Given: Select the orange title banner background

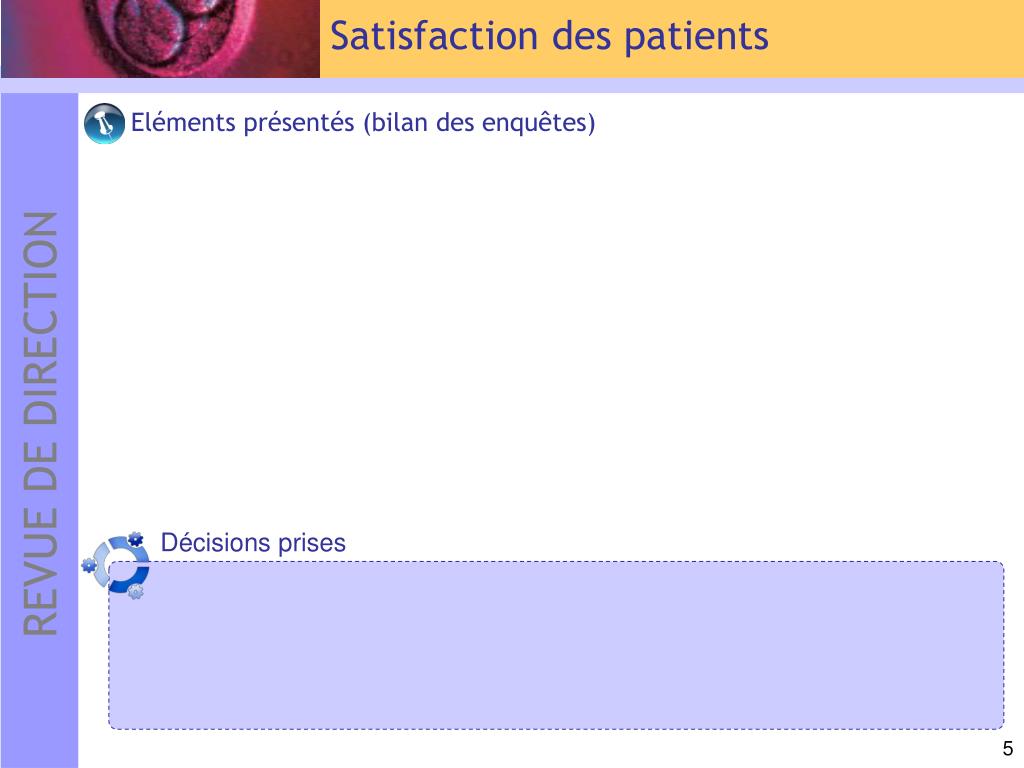Looking at the screenshot, I should [672, 39].
